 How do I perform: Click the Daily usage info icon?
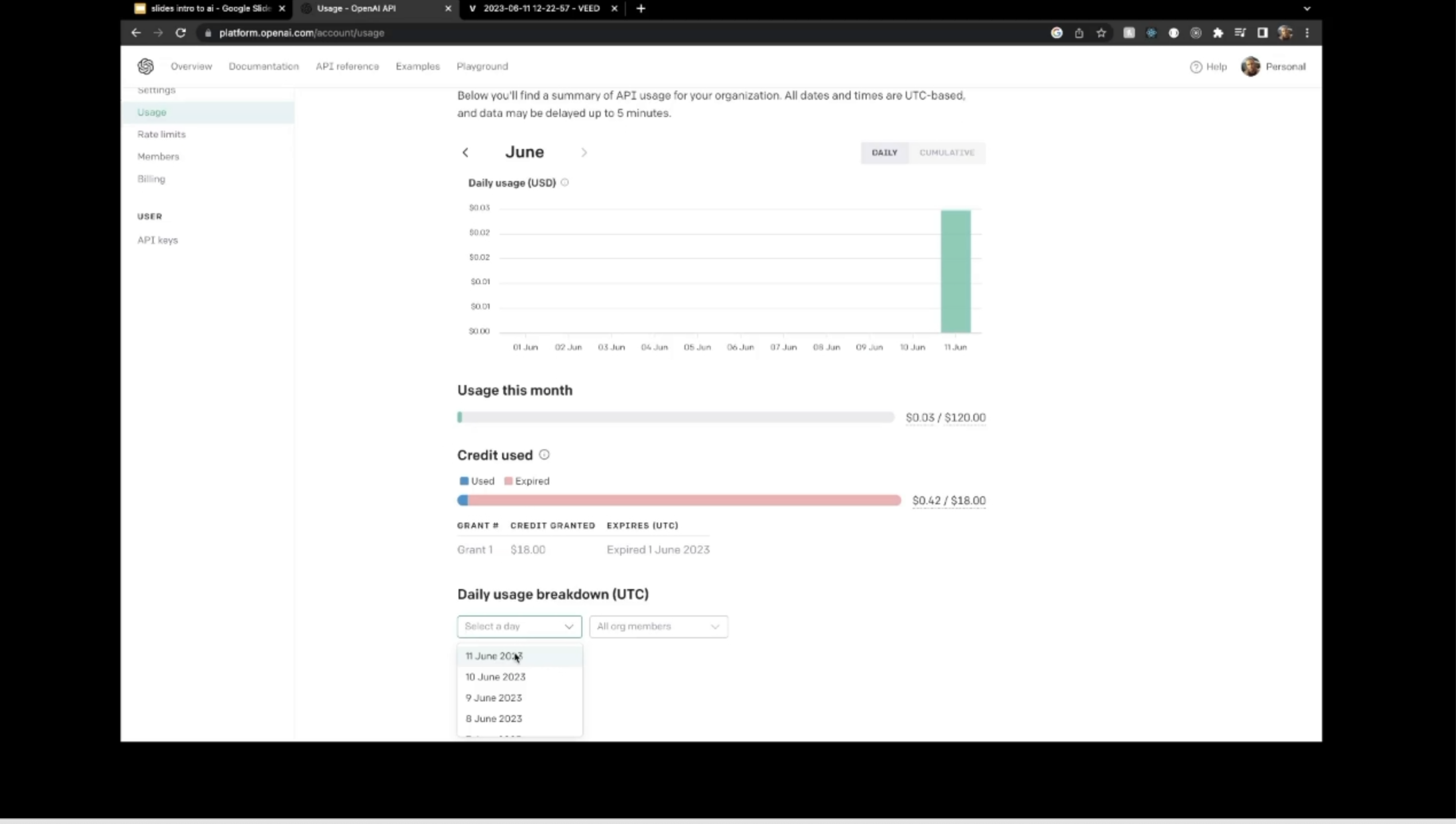click(x=565, y=182)
